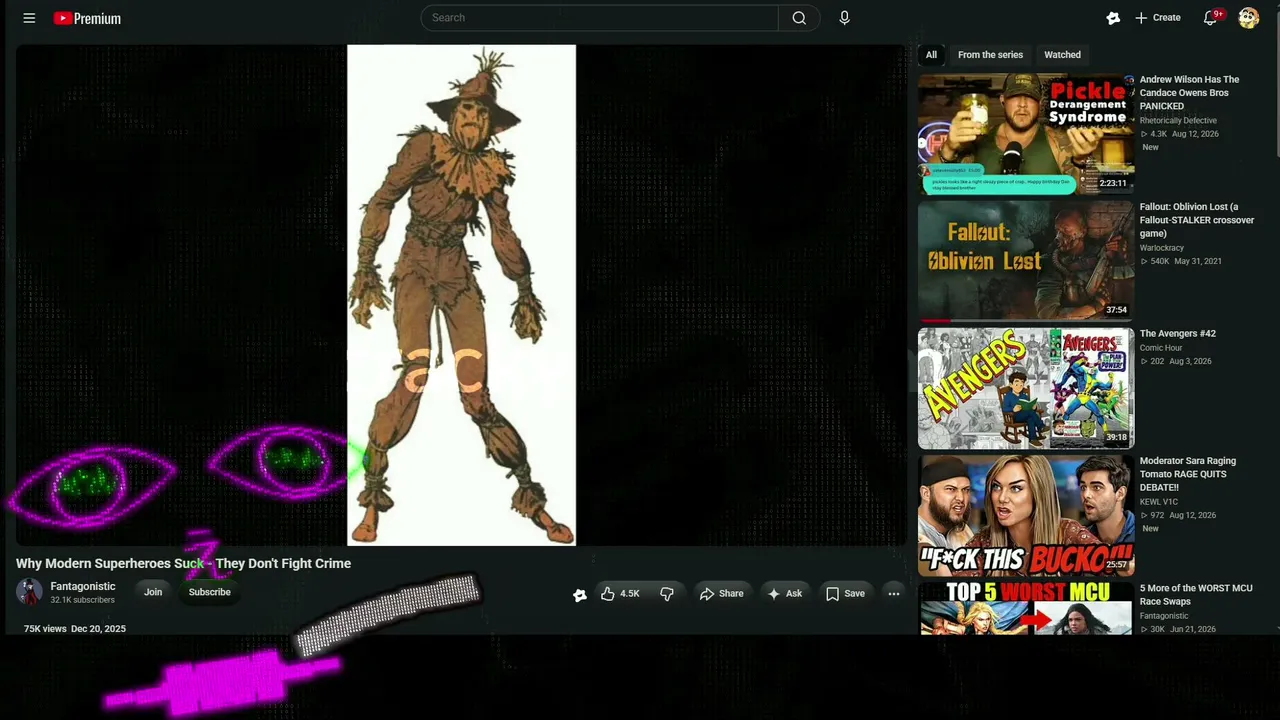Screen dimensions: 1280x720
Task: Select the Watched filter chip
Action: coord(1062,55)
